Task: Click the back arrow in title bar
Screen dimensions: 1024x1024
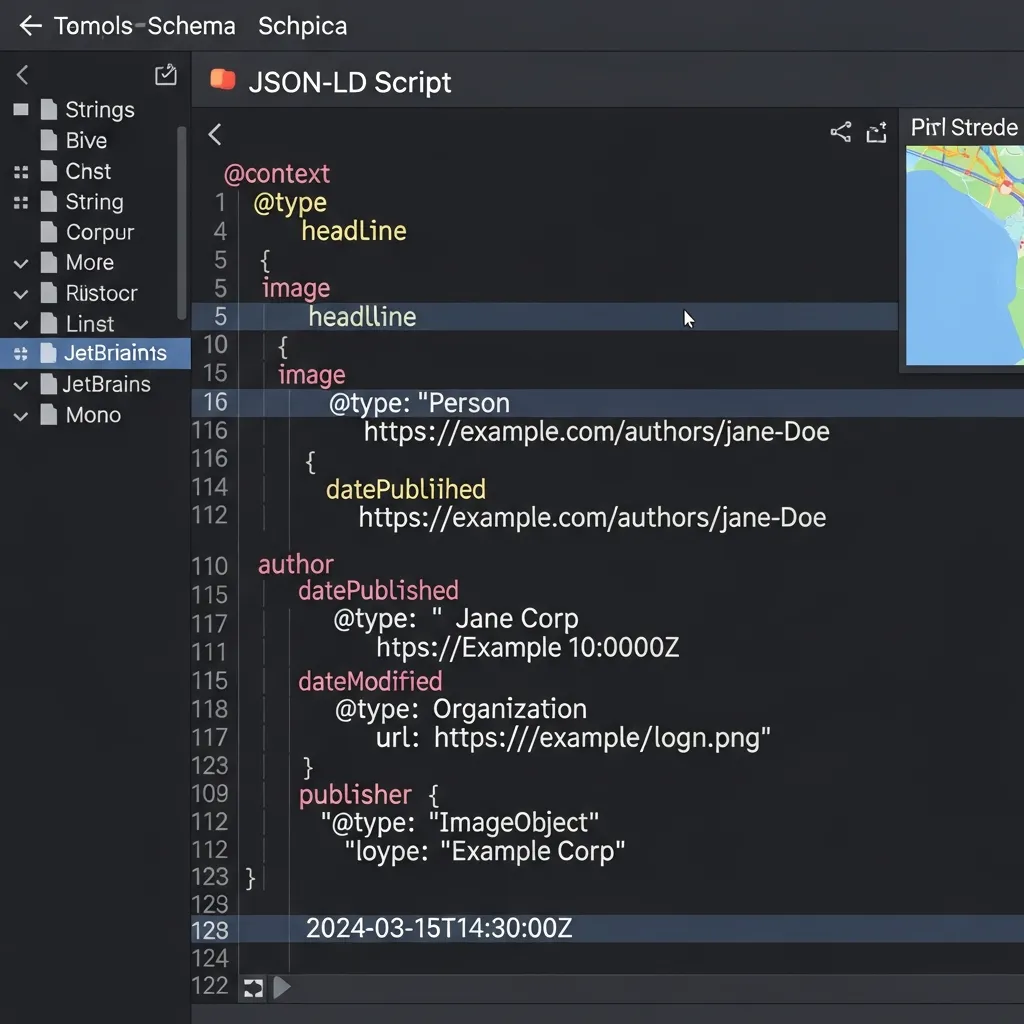Action: [30, 26]
